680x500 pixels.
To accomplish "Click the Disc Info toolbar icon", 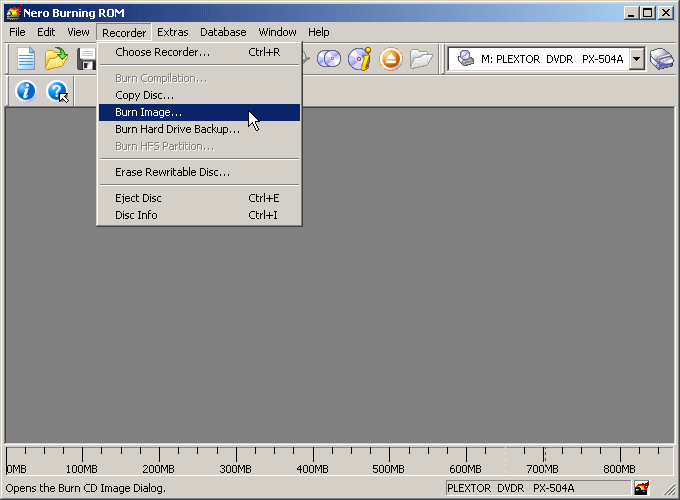I will pyautogui.click(x=360, y=59).
